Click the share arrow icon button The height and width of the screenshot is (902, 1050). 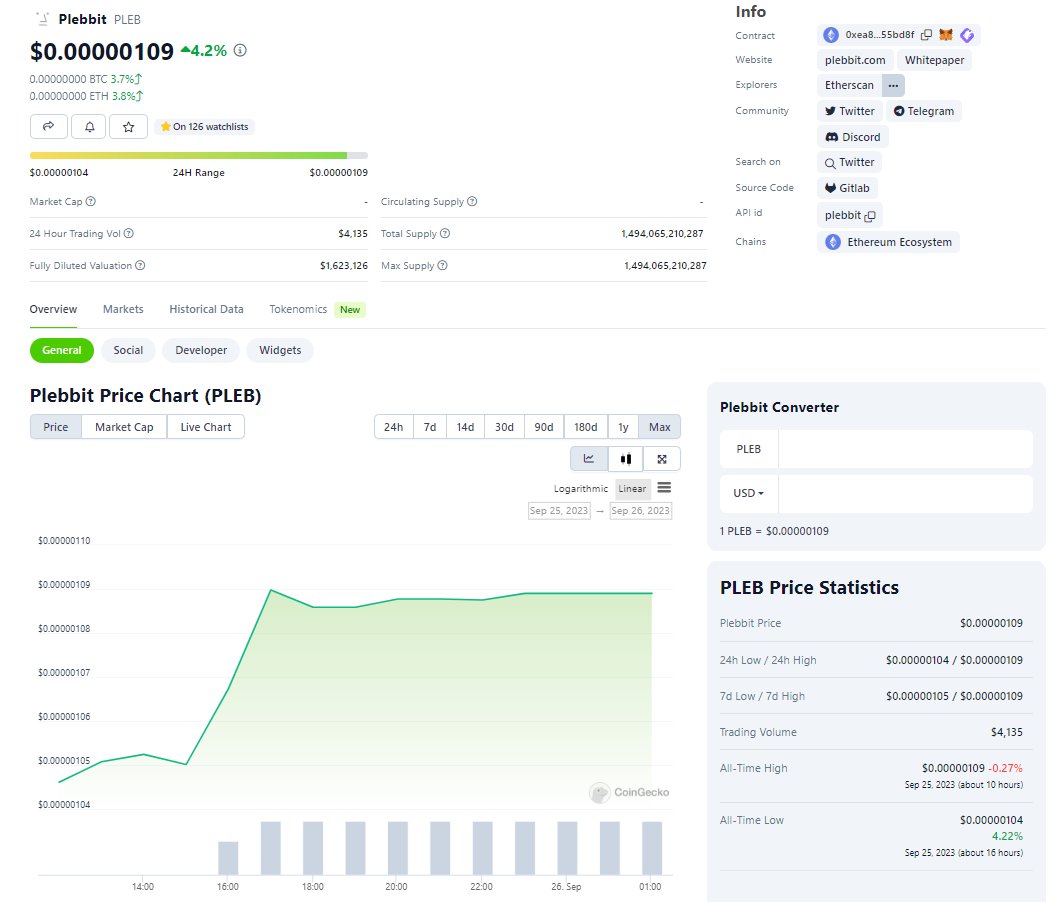coord(49,127)
